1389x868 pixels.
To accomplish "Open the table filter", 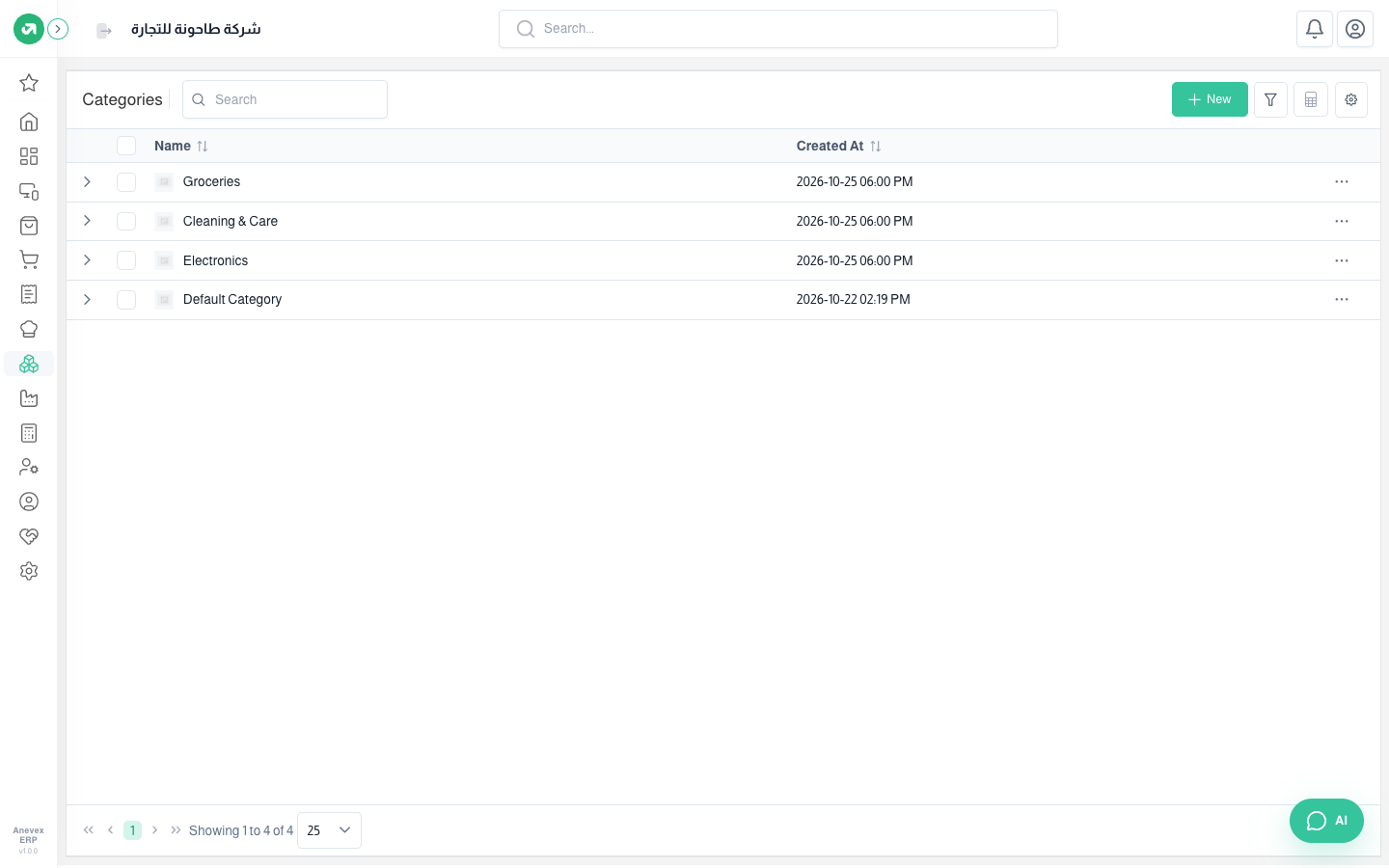I will coord(1270,99).
